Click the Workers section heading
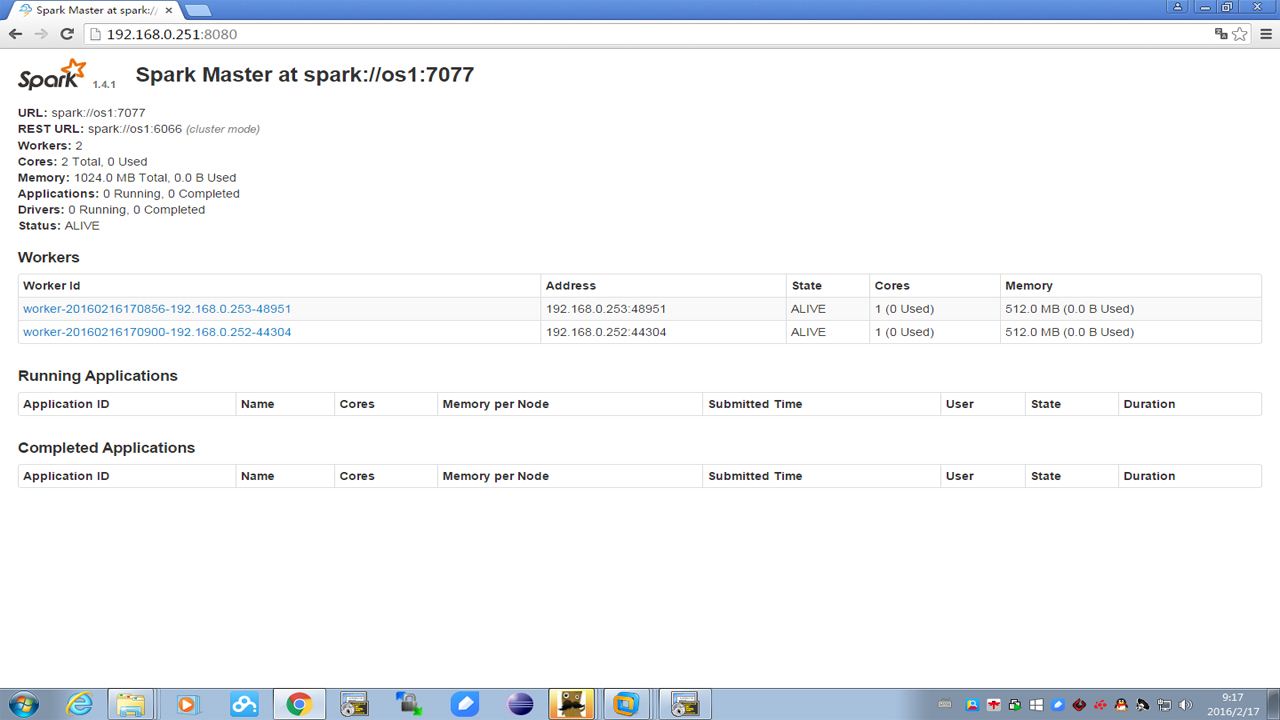Screen dimensions: 1280x720 [49, 258]
